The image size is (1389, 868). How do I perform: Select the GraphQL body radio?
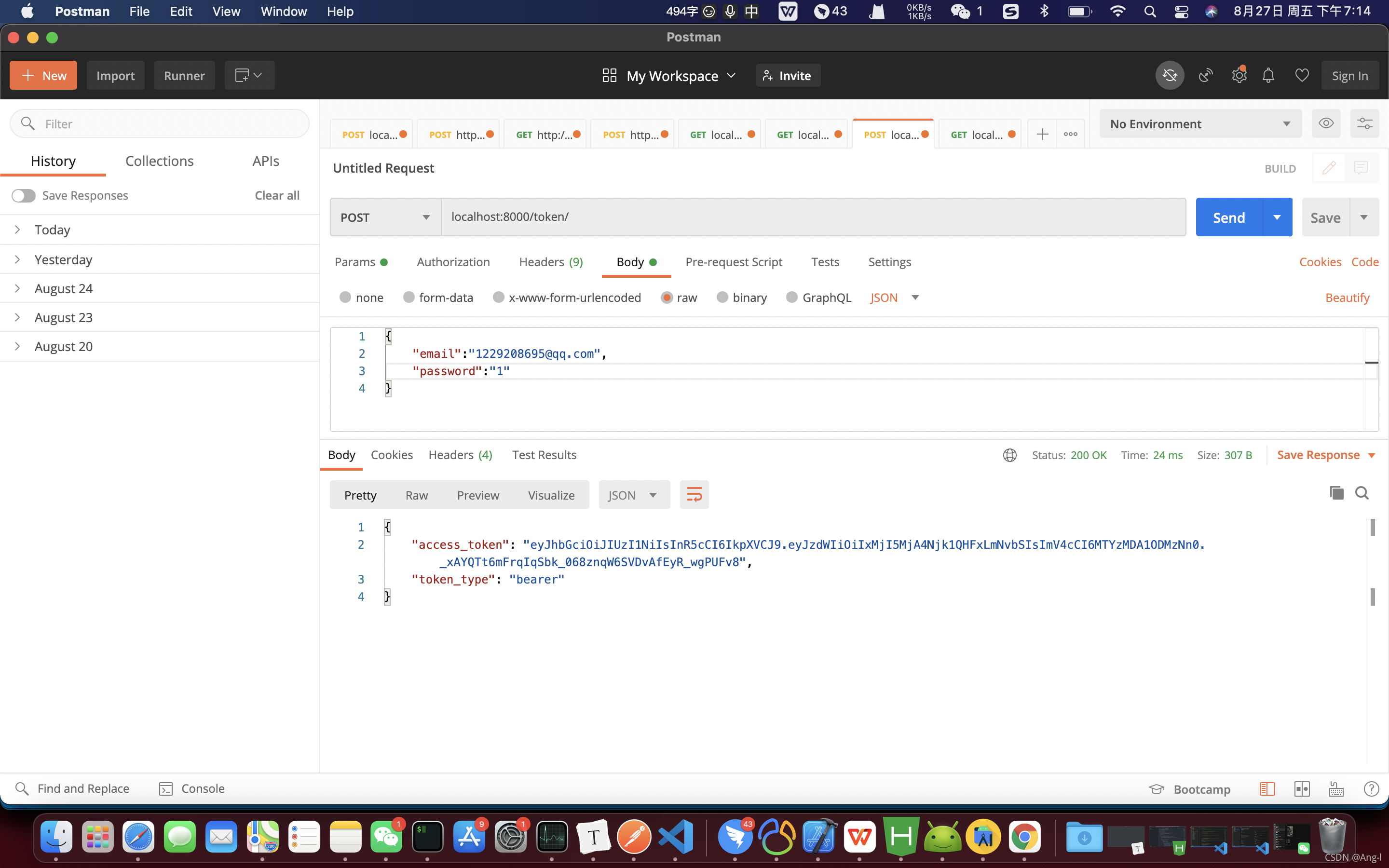pos(791,298)
